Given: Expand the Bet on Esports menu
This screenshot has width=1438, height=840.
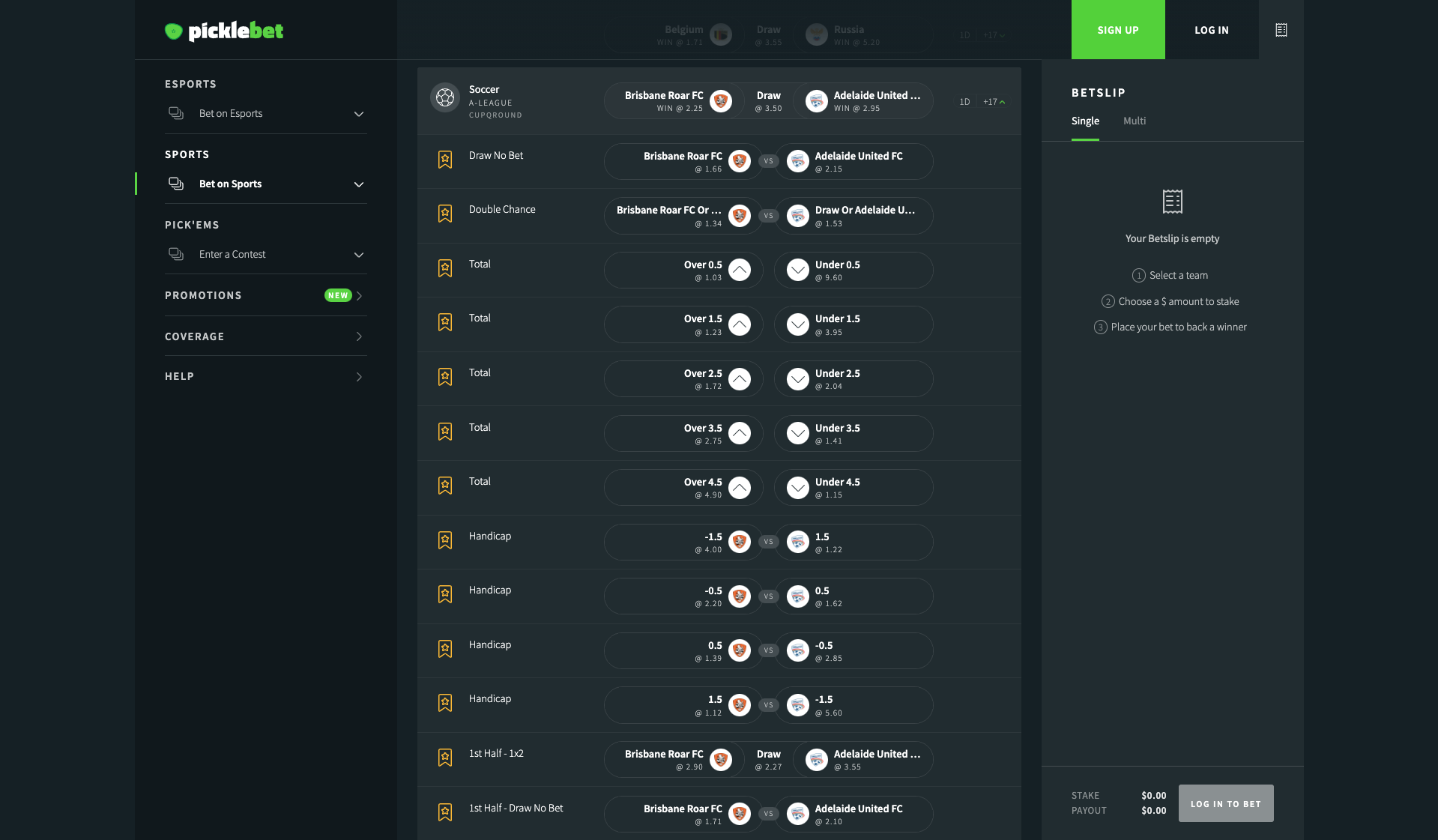Looking at the screenshot, I should pyautogui.click(x=359, y=114).
